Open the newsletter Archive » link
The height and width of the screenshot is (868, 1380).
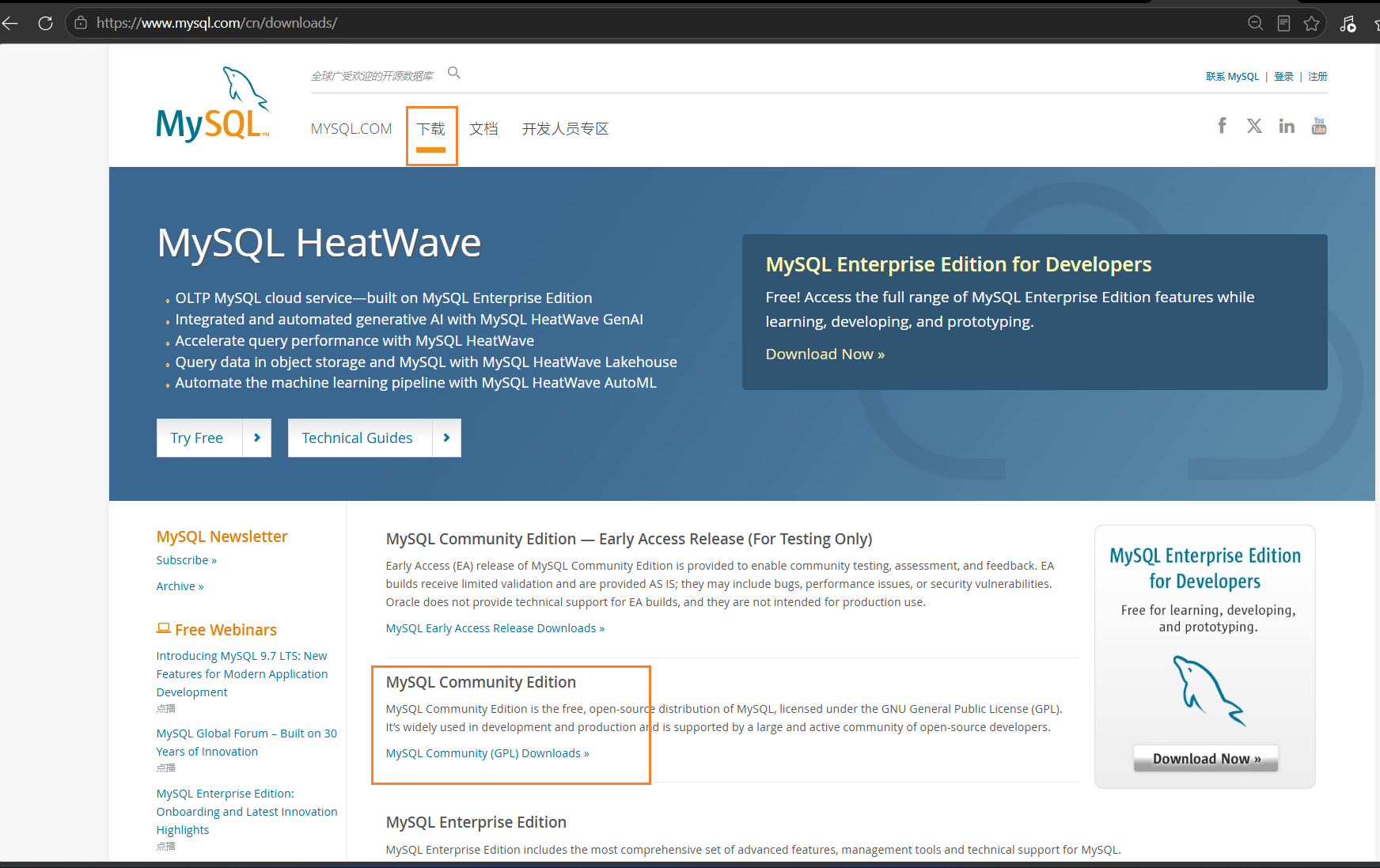coord(180,586)
